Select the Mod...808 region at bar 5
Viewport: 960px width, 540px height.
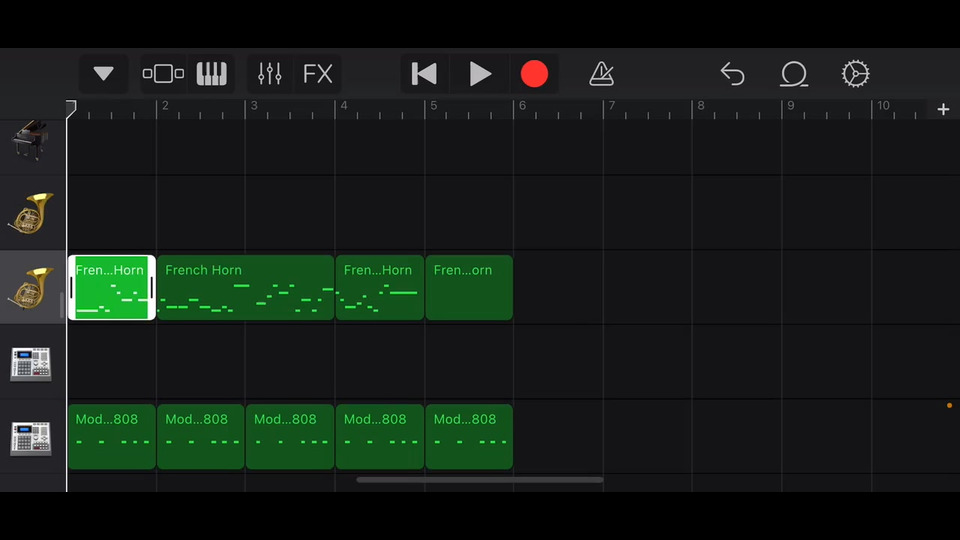coord(469,437)
